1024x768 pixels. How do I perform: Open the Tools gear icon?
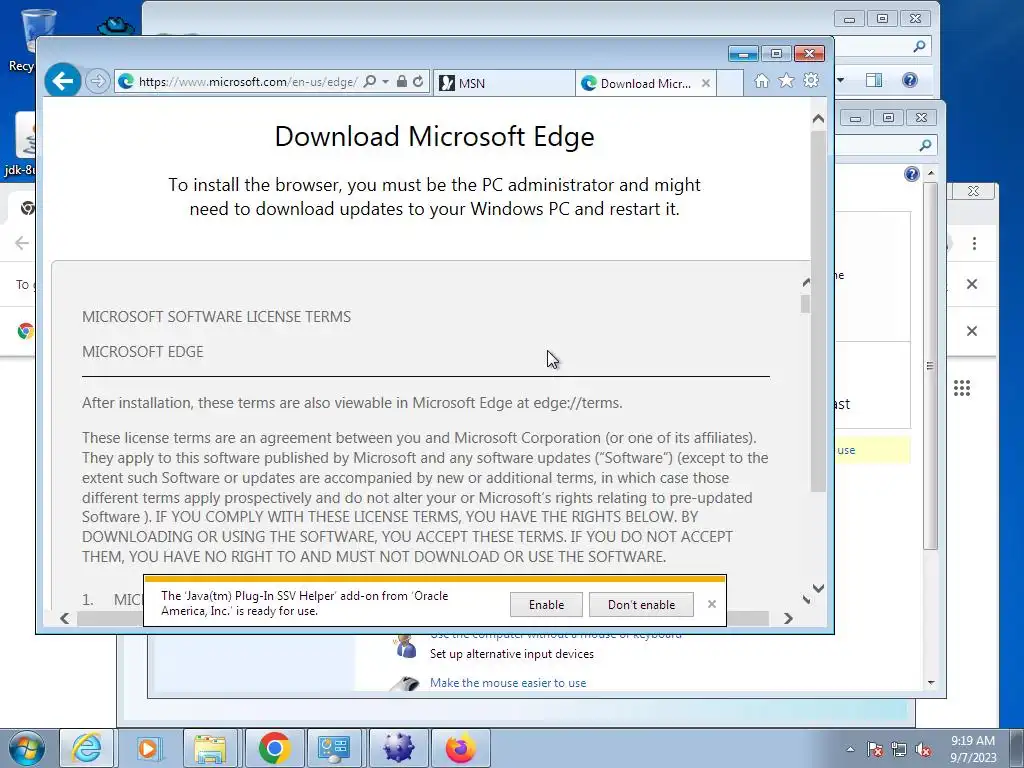(811, 81)
